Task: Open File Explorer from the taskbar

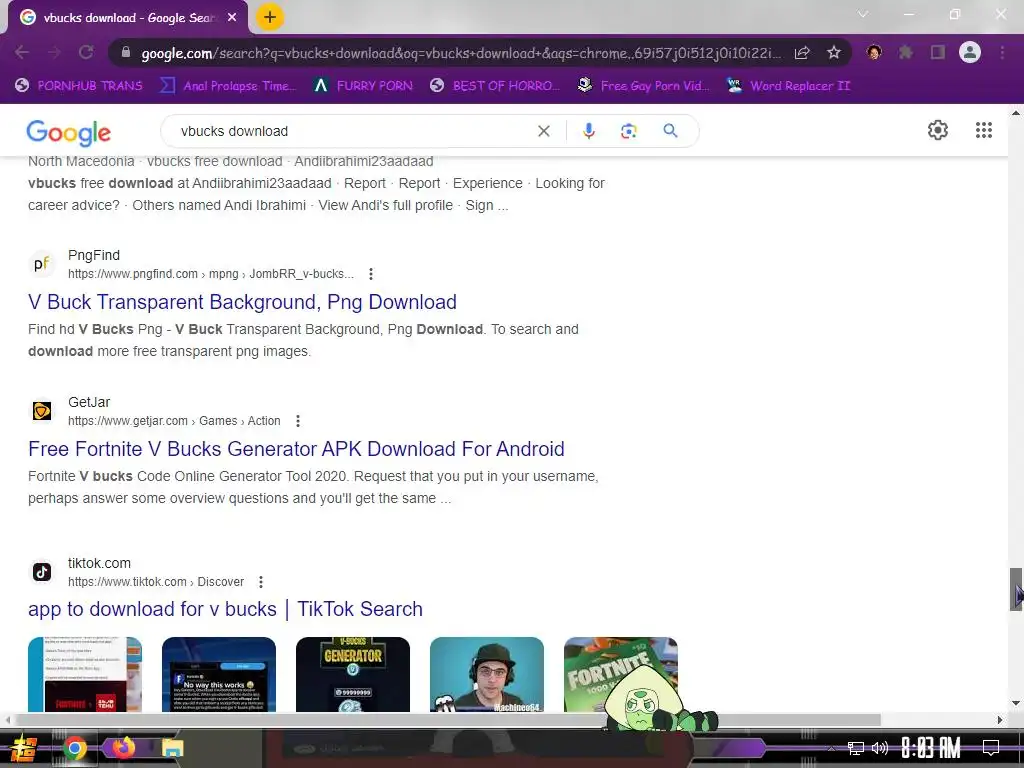Action: (x=172, y=748)
